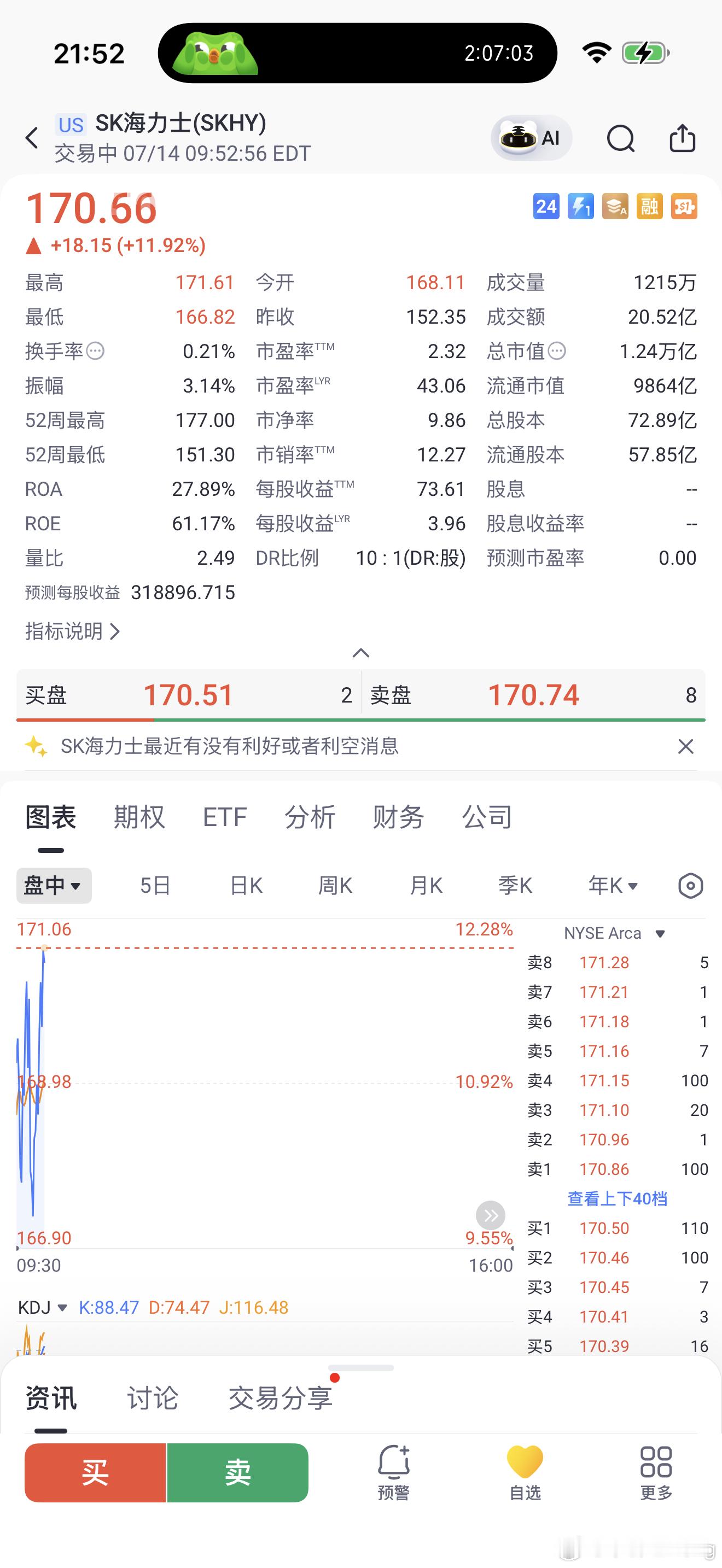Tap 查看上下40档 depth link
Screen dimensions: 722x1568
tap(618, 1198)
